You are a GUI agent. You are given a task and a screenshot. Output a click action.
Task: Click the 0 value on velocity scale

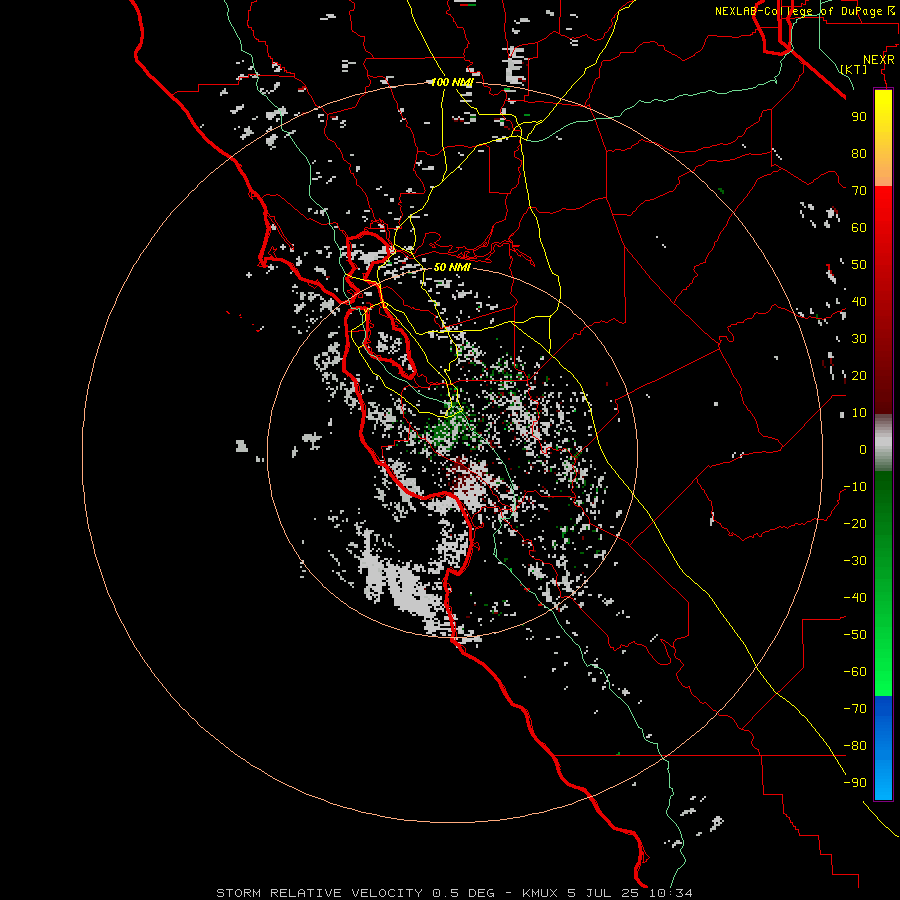(863, 450)
